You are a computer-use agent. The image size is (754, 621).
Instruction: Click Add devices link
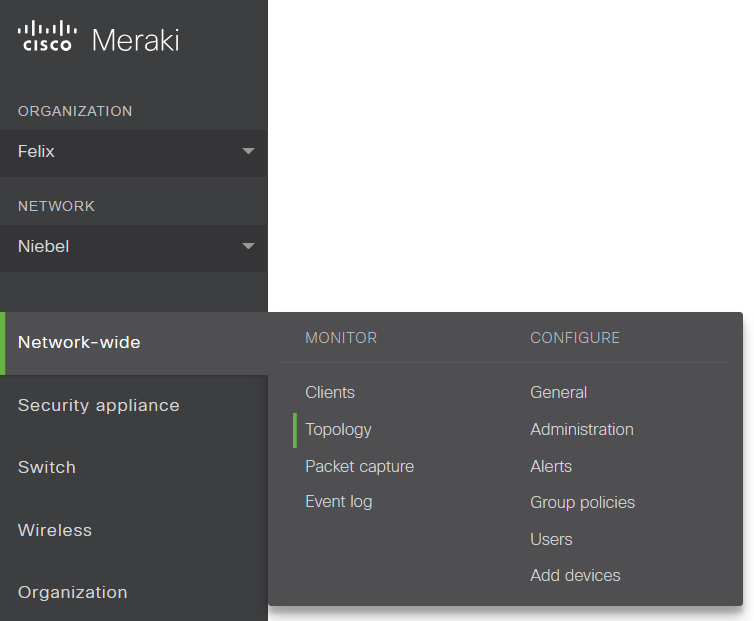pyautogui.click(x=575, y=576)
